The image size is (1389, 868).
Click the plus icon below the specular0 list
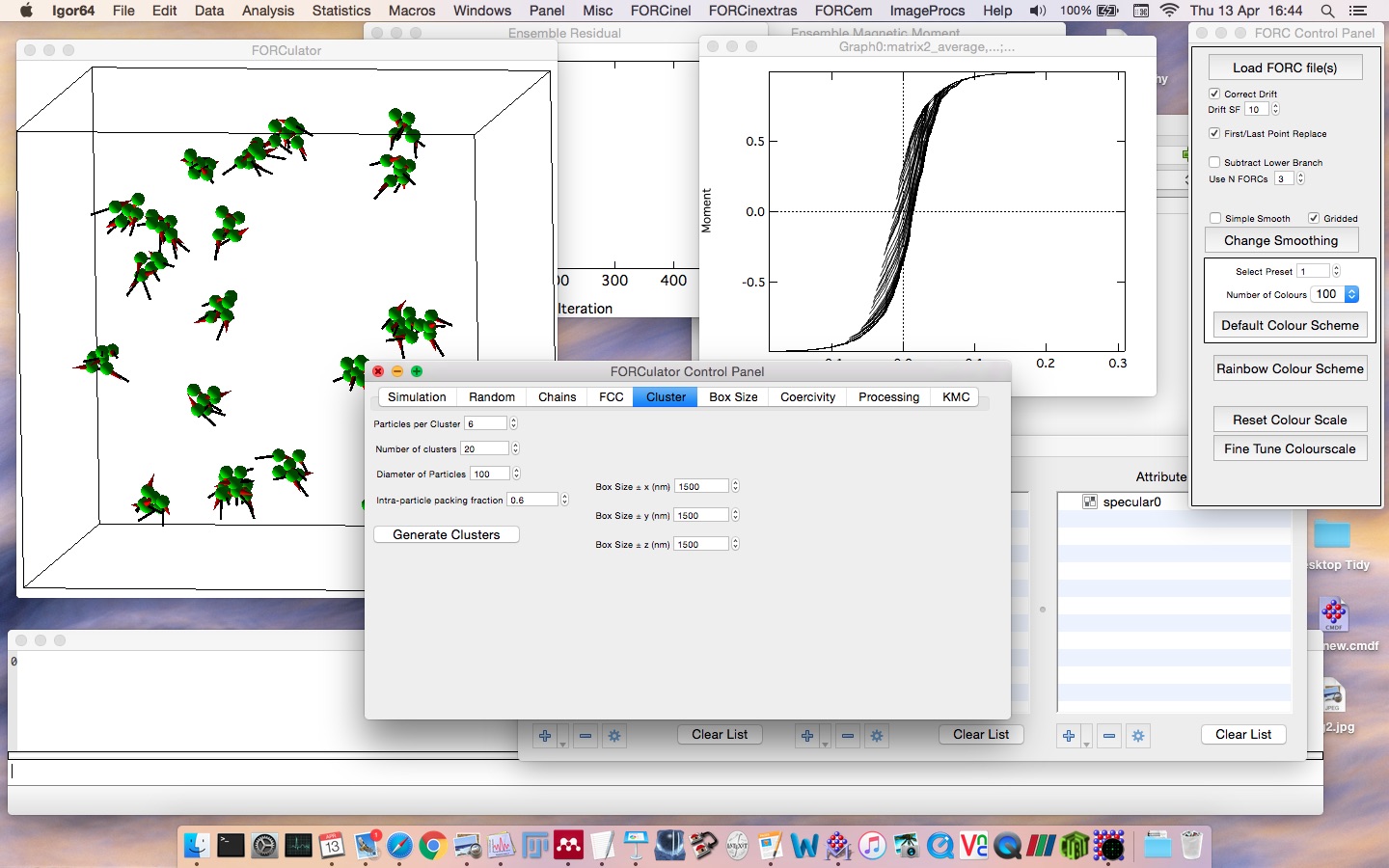pyautogui.click(x=1069, y=736)
